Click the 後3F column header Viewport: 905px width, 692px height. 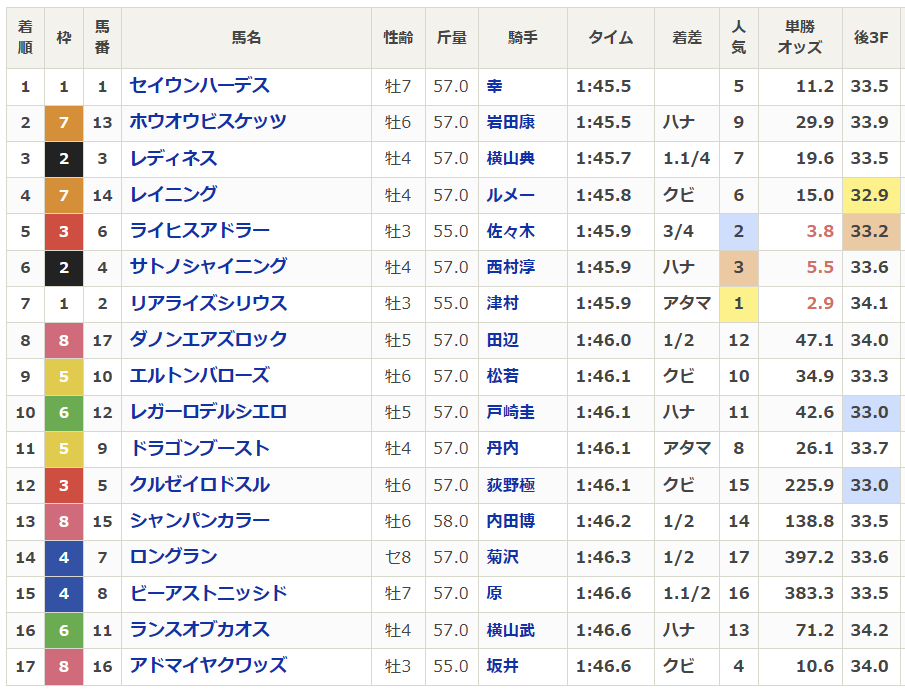pyautogui.click(x=871, y=38)
